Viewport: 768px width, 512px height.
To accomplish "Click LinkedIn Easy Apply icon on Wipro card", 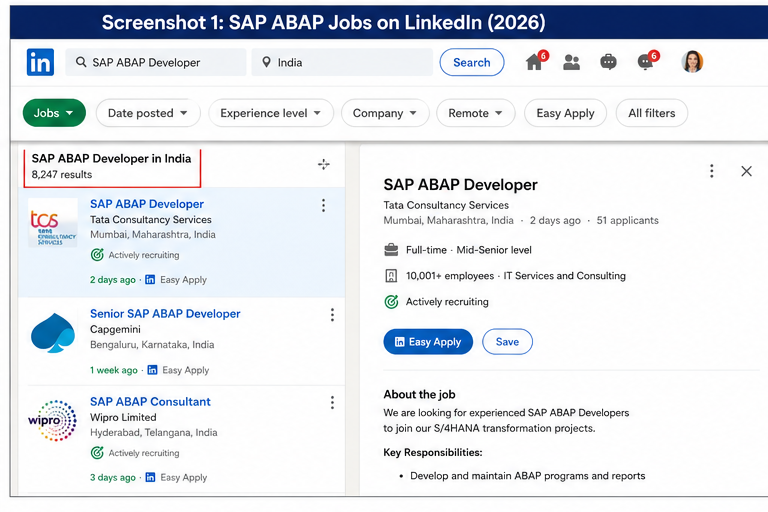I will pyautogui.click(x=150, y=477).
